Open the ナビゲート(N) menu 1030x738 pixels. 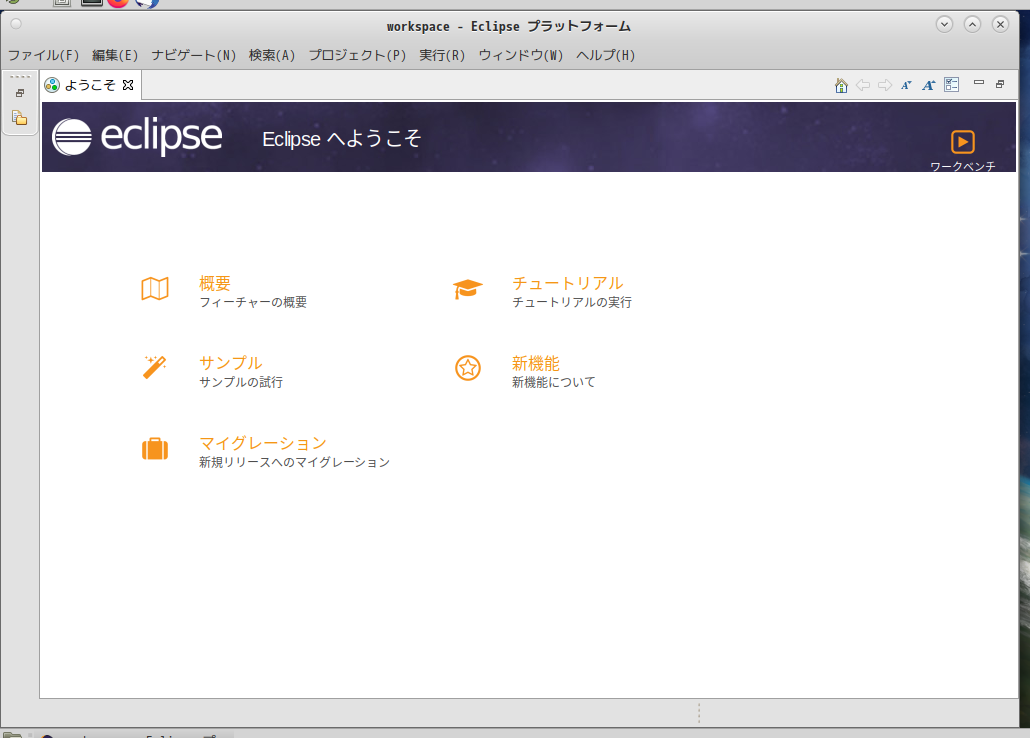(194, 55)
